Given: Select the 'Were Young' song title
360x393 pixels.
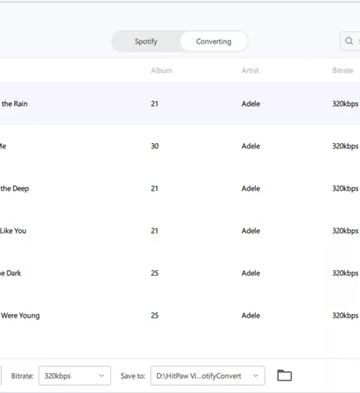Looking at the screenshot, I should tap(20, 315).
